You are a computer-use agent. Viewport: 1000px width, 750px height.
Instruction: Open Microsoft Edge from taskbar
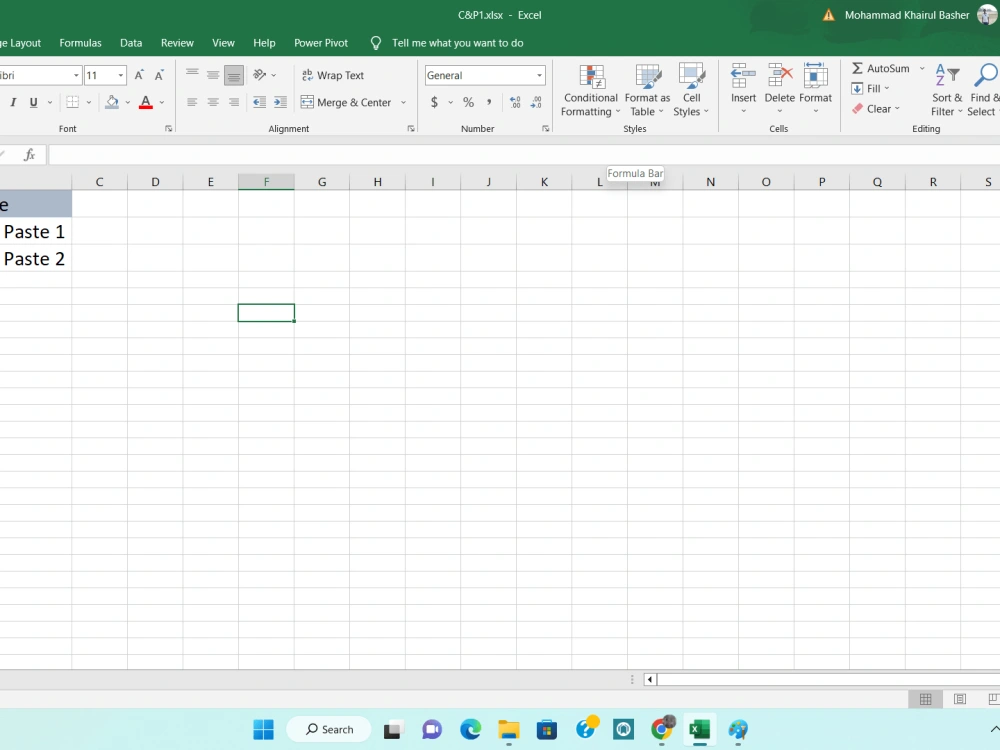pyautogui.click(x=471, y=729)
